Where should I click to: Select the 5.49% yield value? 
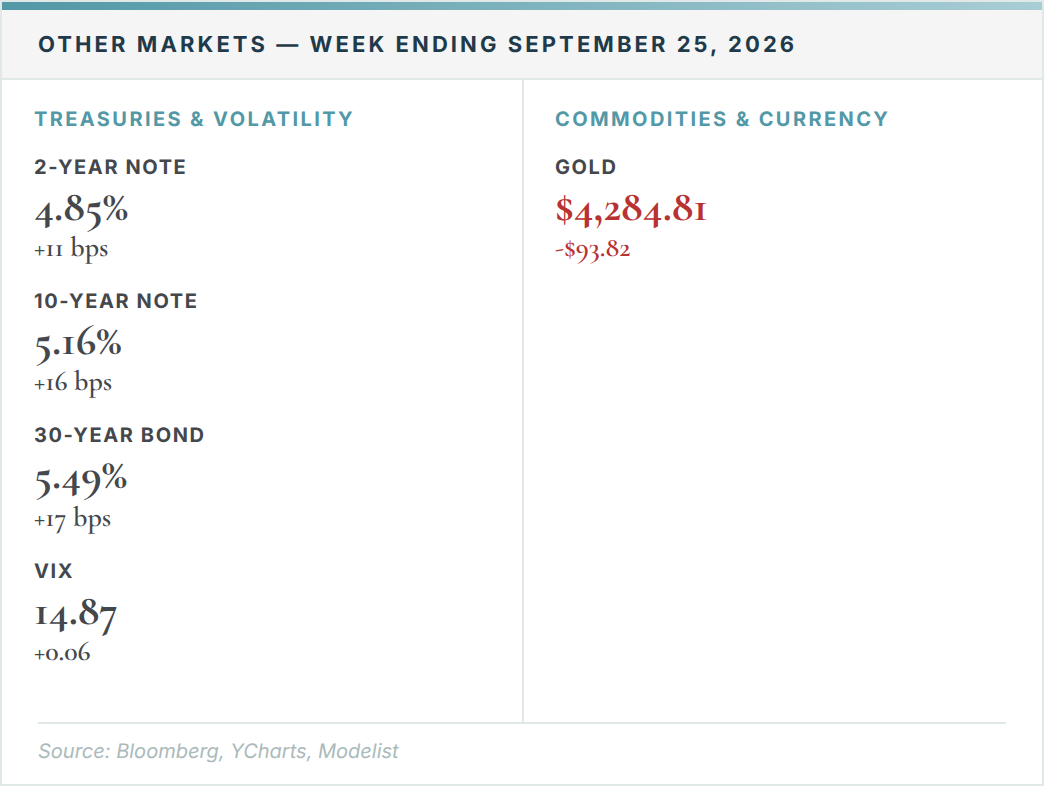tap(81, 480)
